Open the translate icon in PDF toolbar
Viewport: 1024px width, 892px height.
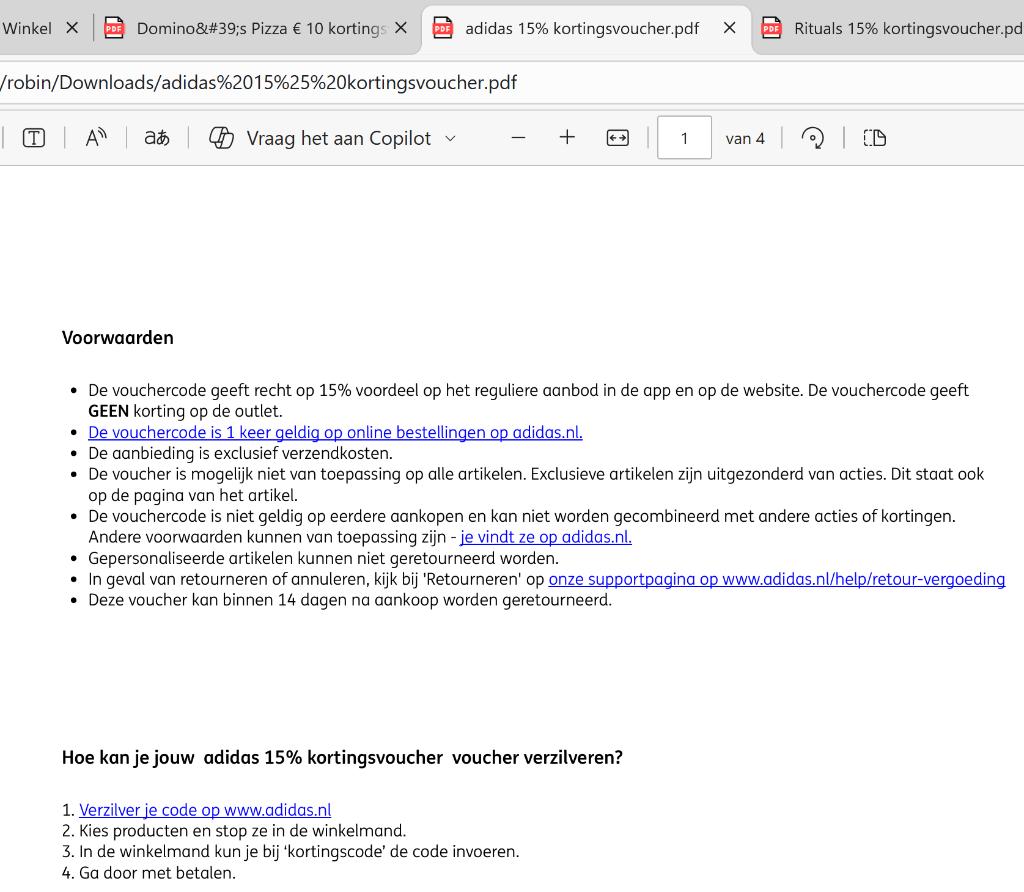(157, 138)
